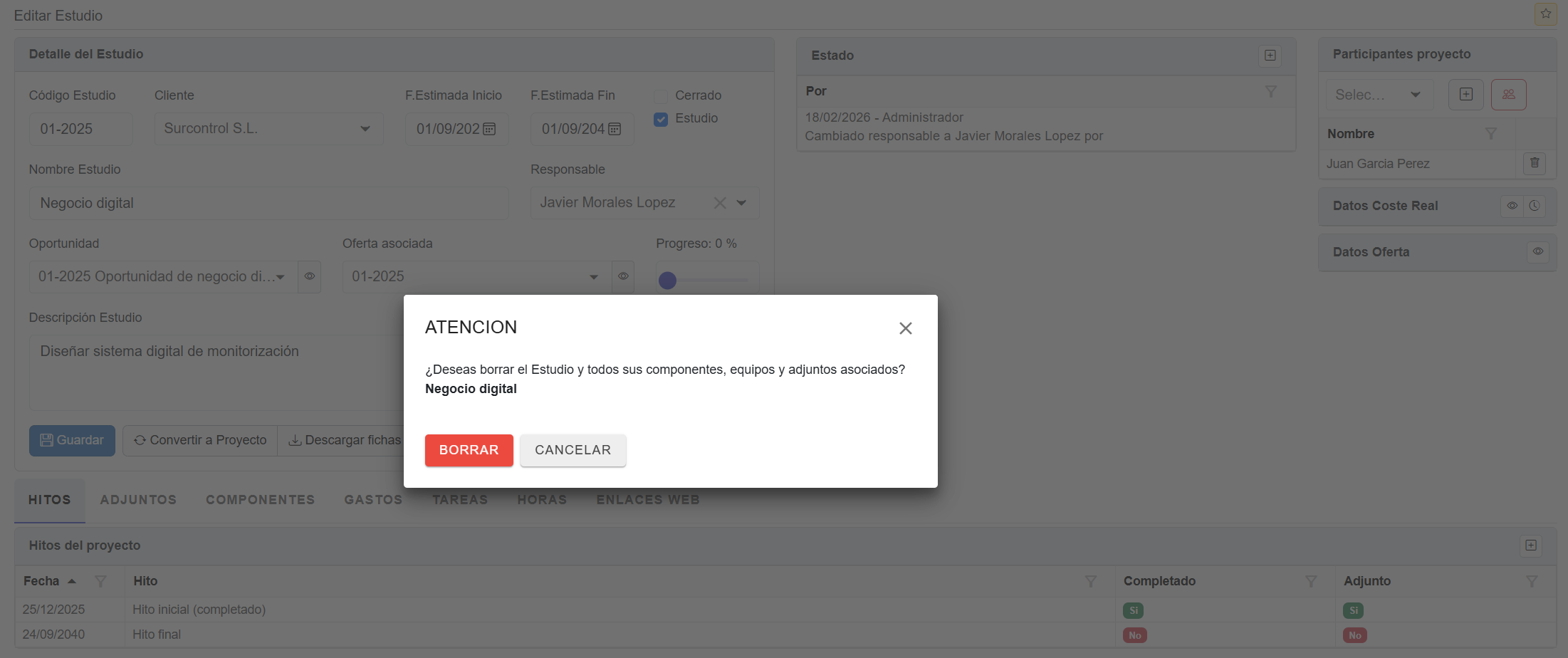
Task: Open the Oferta asociada dropdown
Action: (593, 277)
